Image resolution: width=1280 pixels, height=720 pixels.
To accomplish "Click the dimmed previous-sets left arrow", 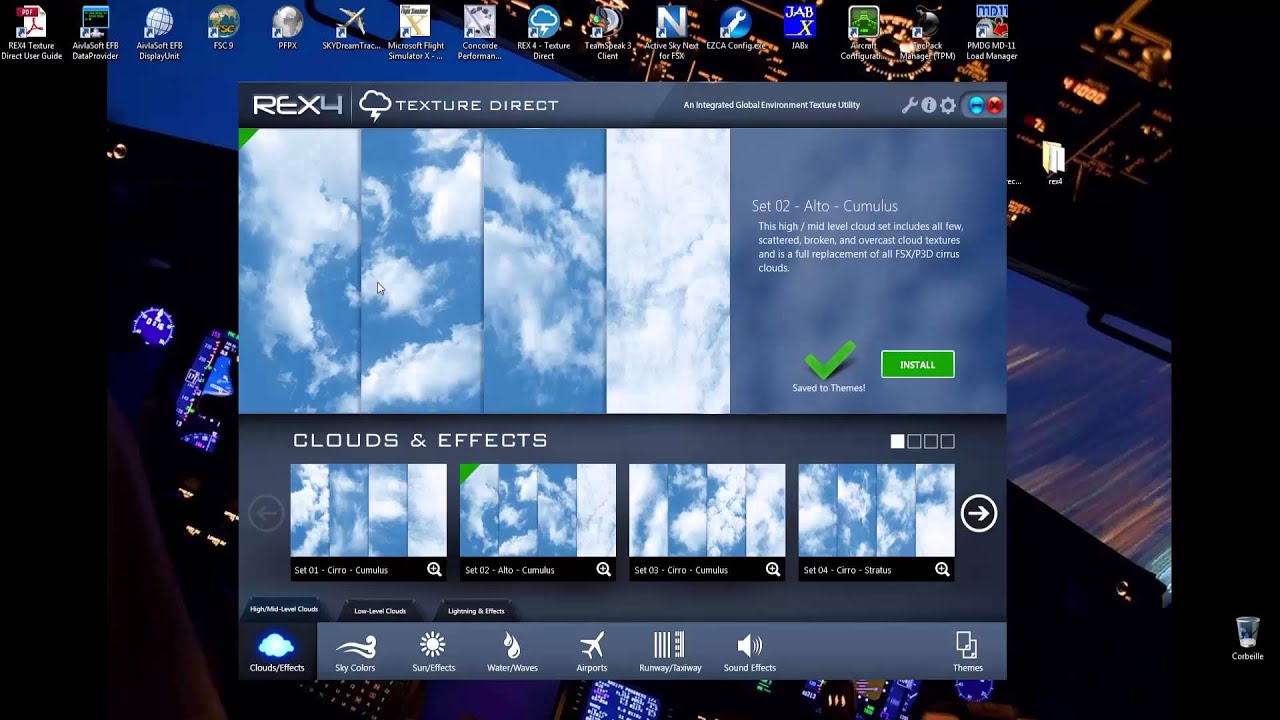I will pyautogui.click(x=266, y=513).
